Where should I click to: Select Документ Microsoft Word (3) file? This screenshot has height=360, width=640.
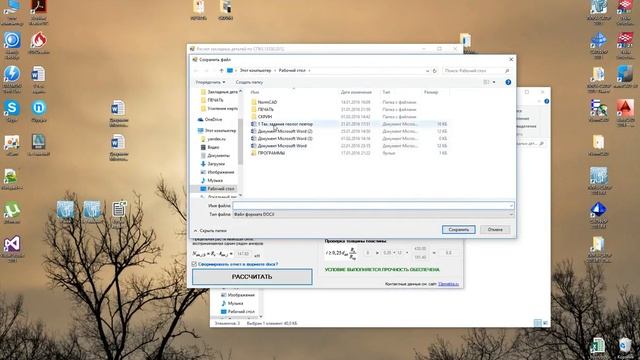pyautogui.click(x=285, y=138)
